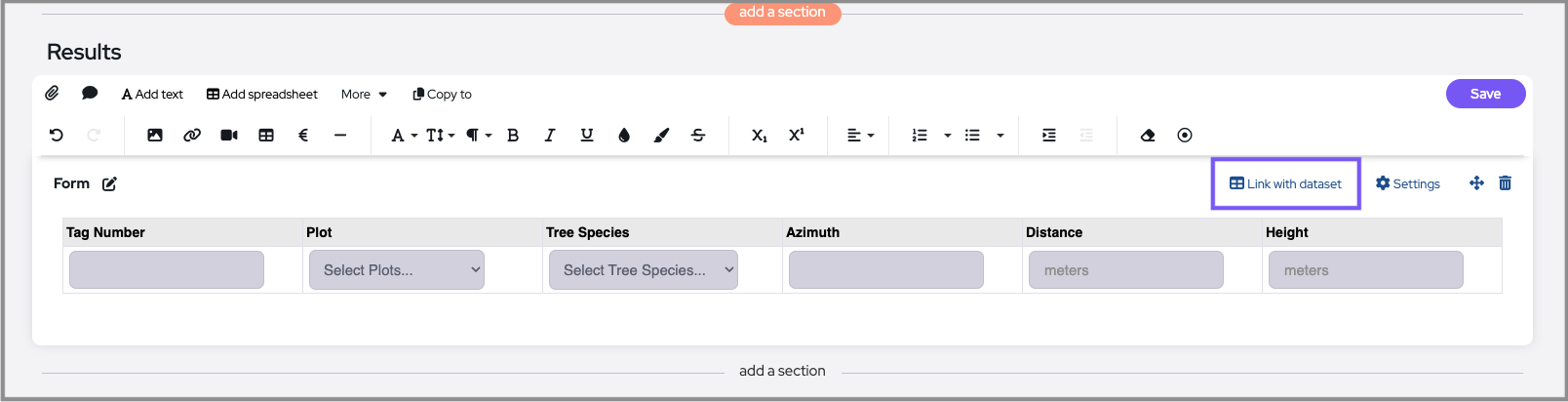
Task: Expand the text alignment dropdown
Action: click(x=860, y=136)
